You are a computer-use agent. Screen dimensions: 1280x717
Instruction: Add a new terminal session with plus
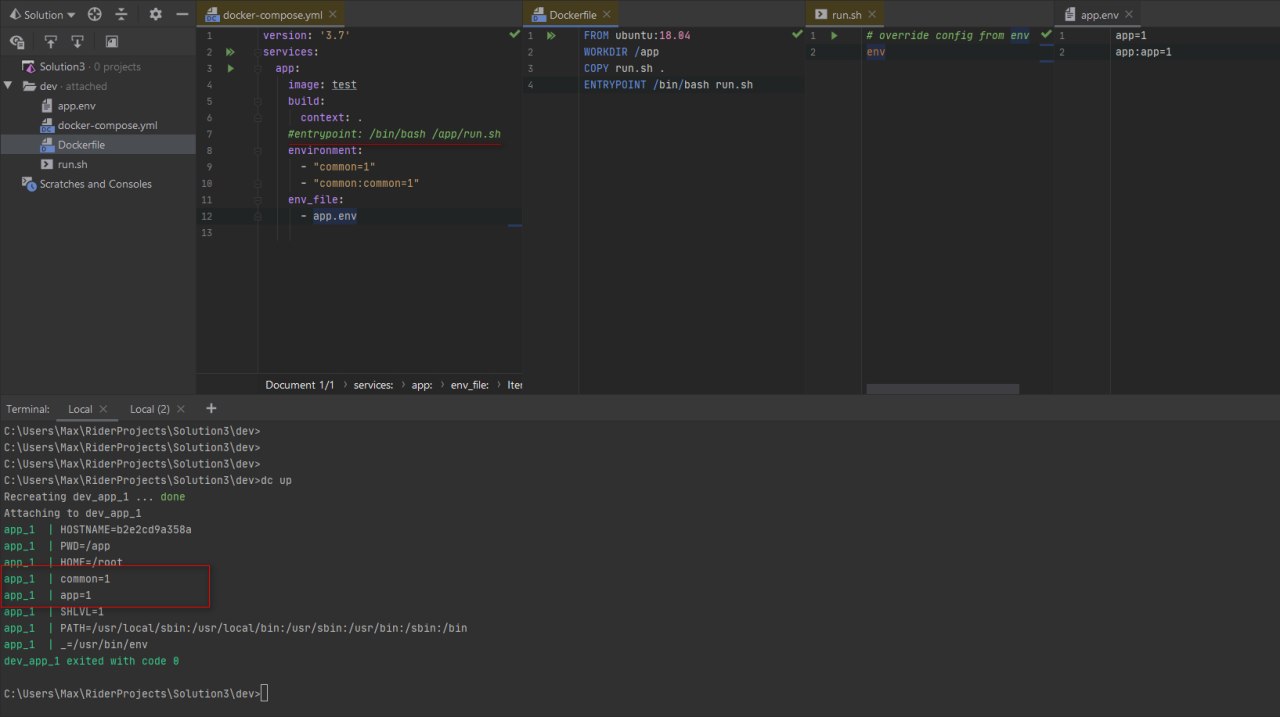pyautogui.click(x=211, y=408)
